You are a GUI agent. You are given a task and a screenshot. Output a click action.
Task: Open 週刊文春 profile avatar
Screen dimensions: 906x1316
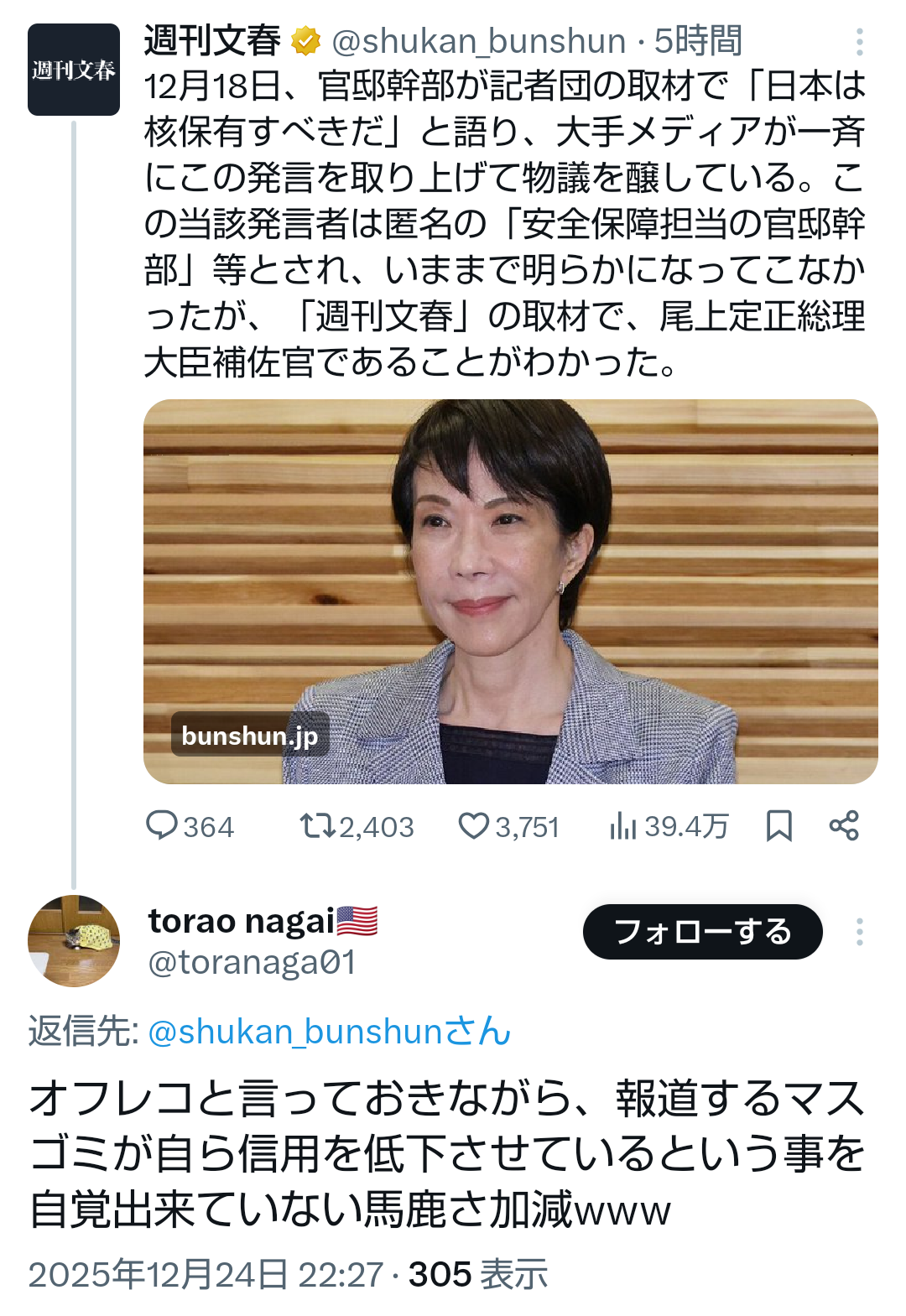click(74, 70)
